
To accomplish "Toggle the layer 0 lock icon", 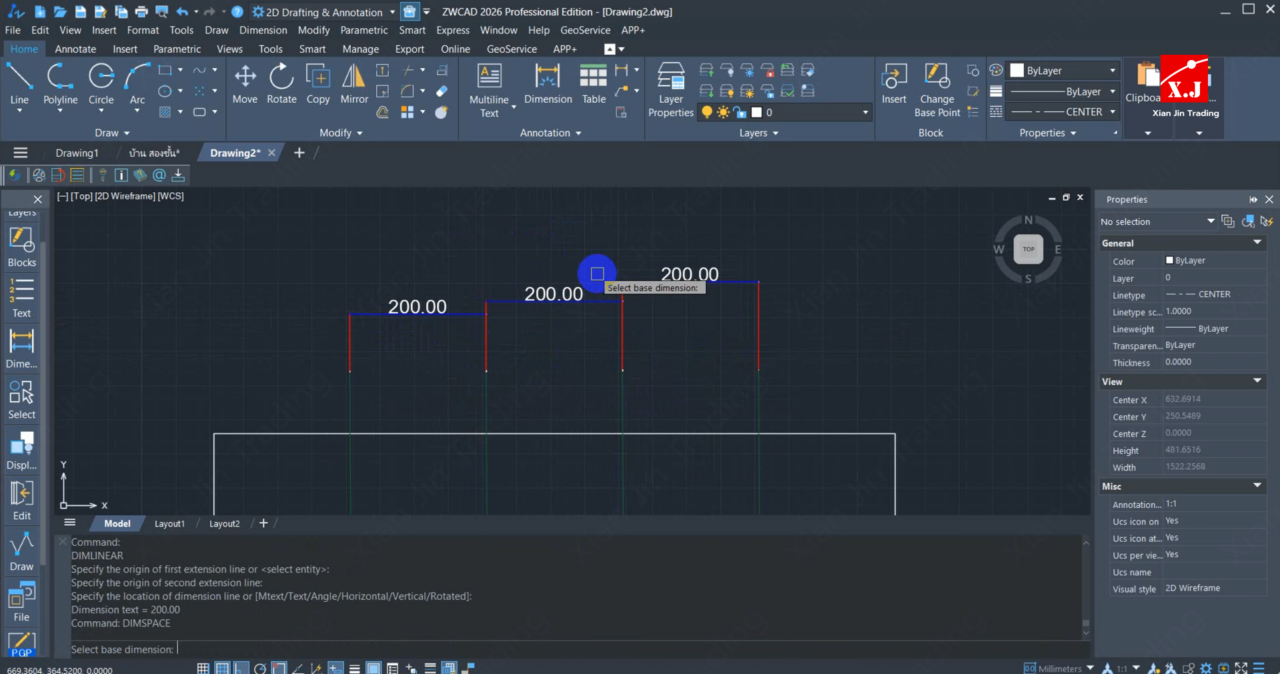I will coord(739,112).
